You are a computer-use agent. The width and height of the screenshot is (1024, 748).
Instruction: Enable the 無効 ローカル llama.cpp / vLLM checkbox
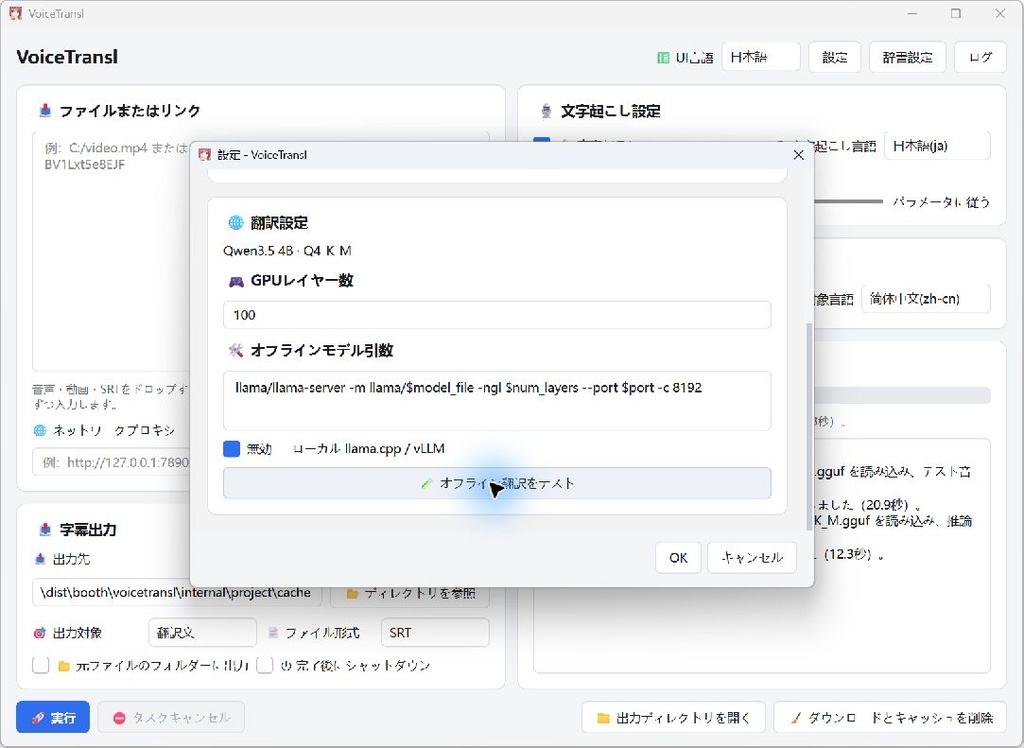[x=231, y=449]
